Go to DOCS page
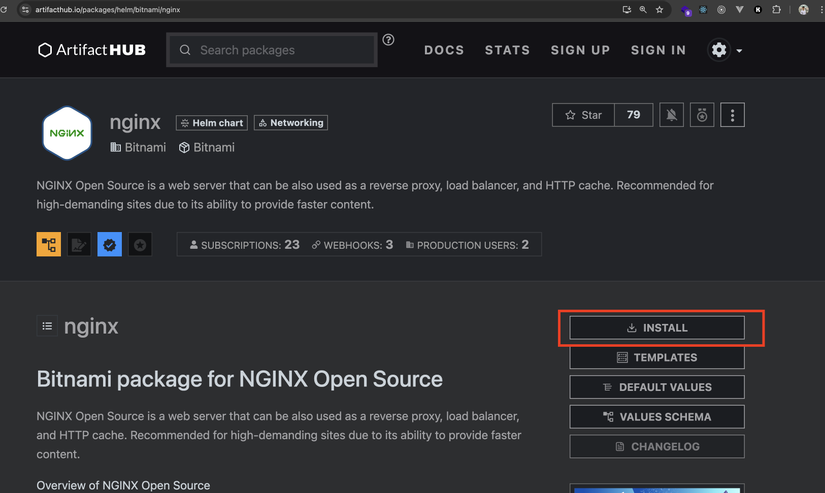825x493 pixels. tap(444, 50)
